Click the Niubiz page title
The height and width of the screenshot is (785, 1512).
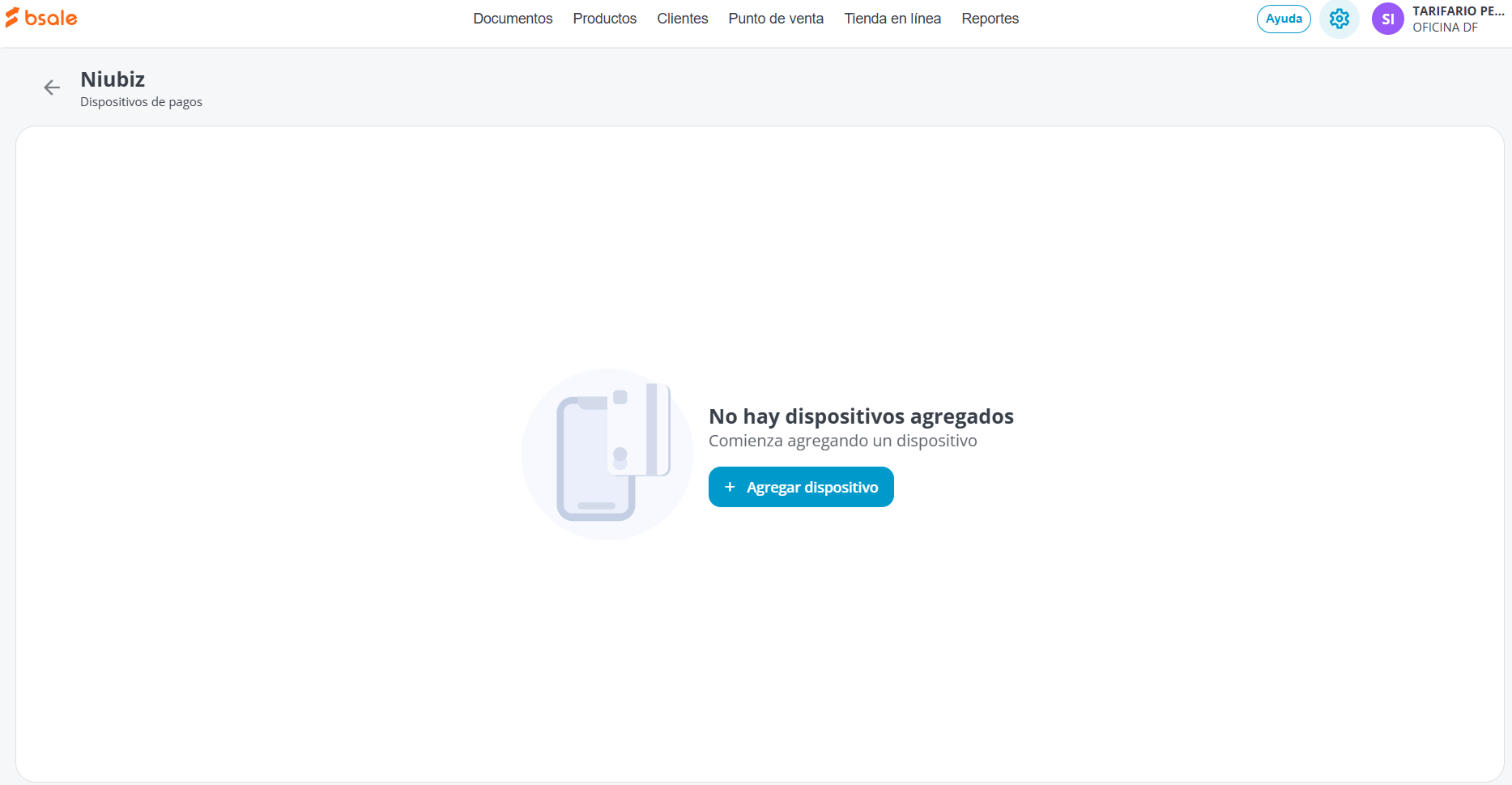[x=113, y=79]
